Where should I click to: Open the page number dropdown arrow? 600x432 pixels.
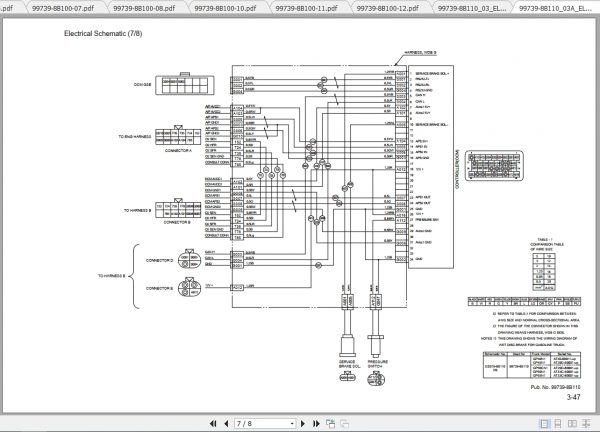pyautogui.click(x=292, y=424)
